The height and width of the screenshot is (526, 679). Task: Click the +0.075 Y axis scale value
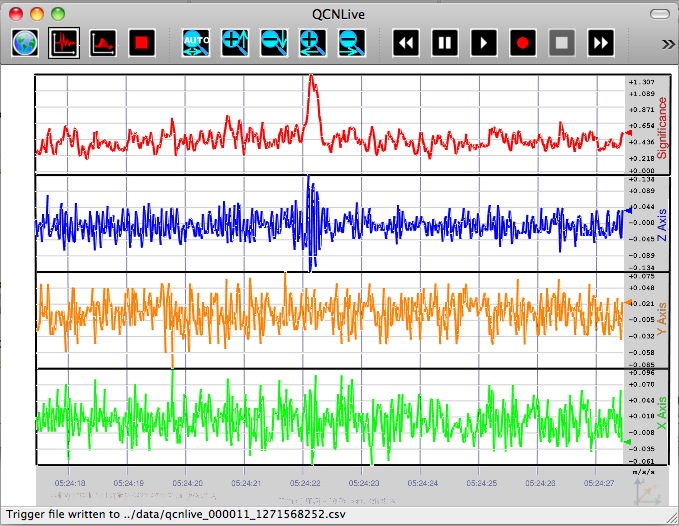pos(642,276)
